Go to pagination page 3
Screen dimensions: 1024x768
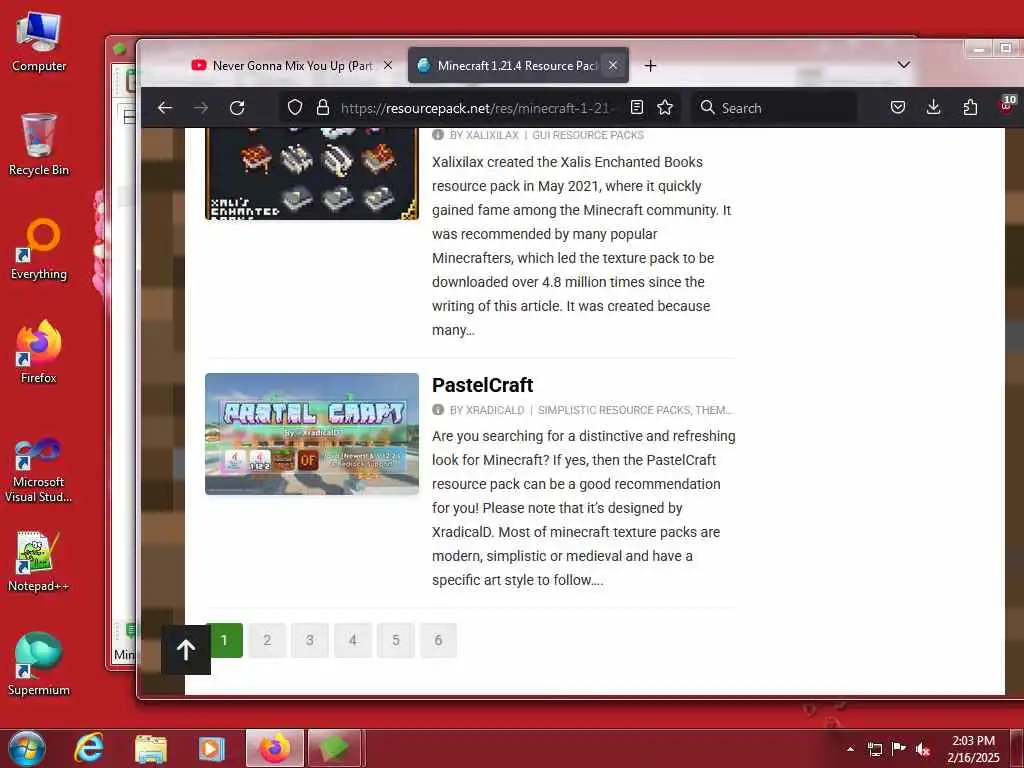coord(310,640)
